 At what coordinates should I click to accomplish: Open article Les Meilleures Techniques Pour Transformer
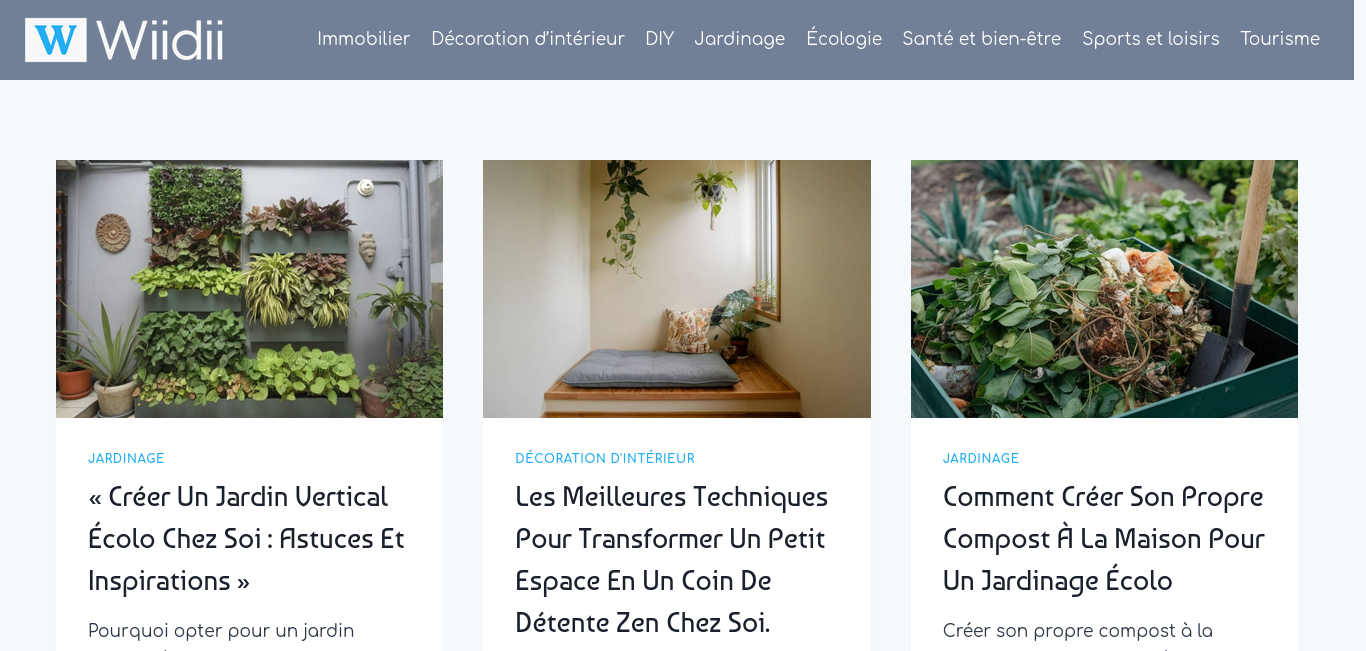pyautogui.click(x=672, y=560)
